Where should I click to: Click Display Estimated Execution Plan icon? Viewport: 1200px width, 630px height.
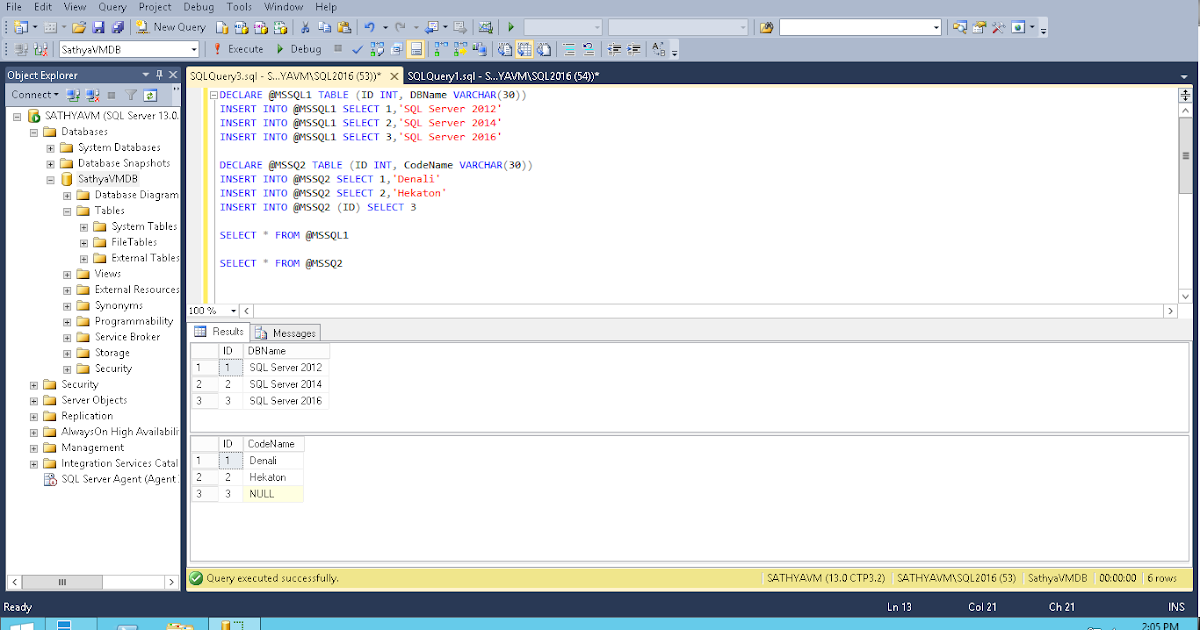(x=376, y=49)
